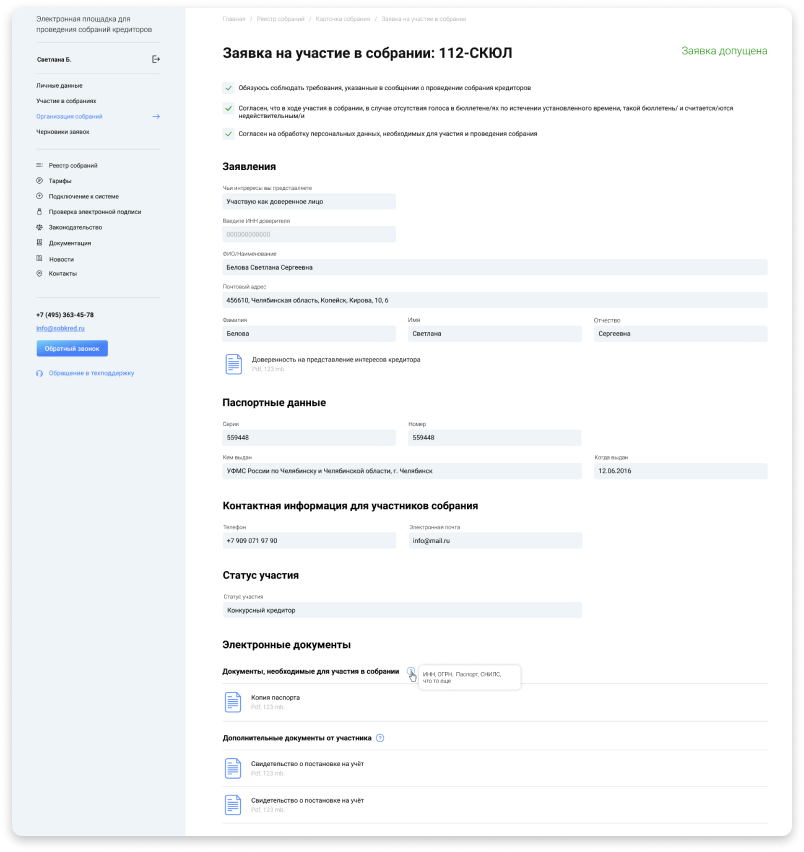Toggle the meeting requirements compliance checkbox

coord(229,89)
